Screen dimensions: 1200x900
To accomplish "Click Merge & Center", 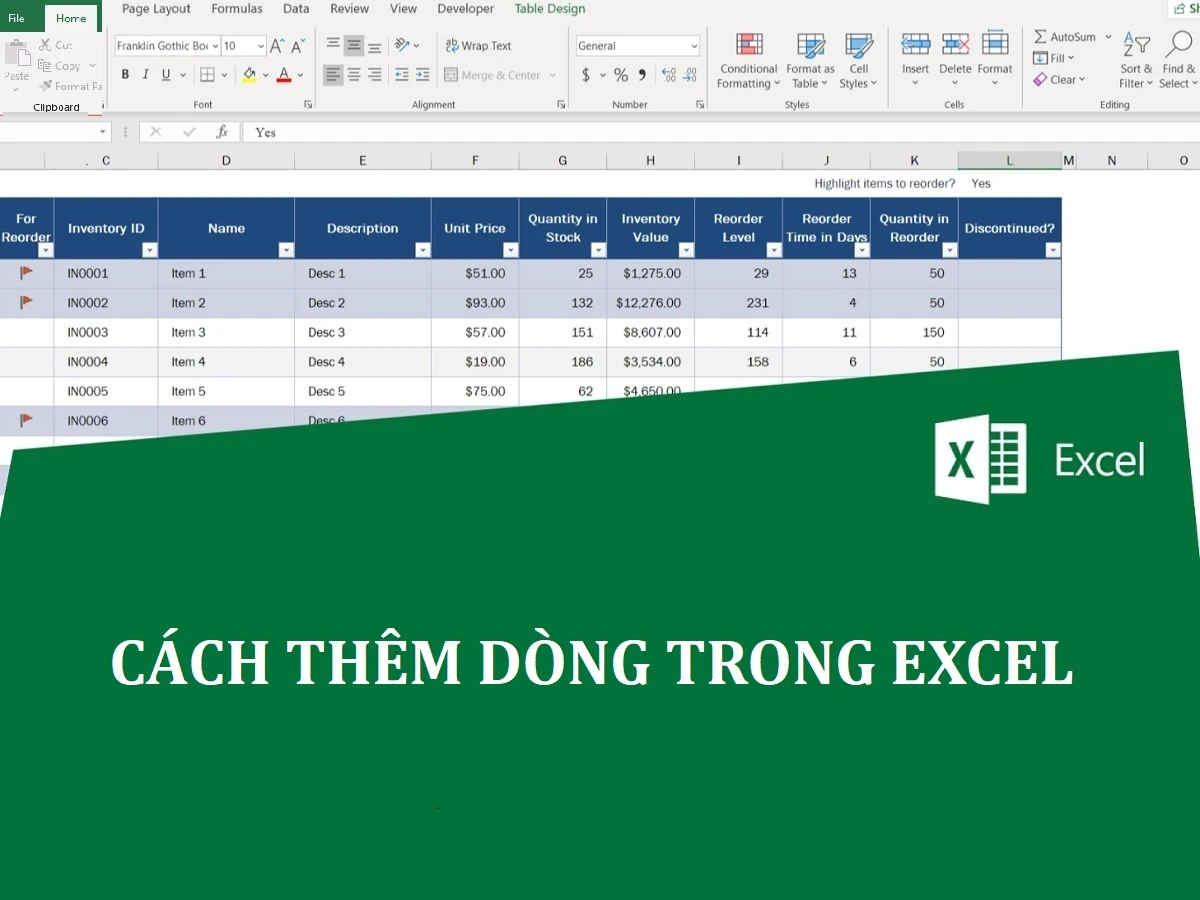I will (x=492, y=75).
